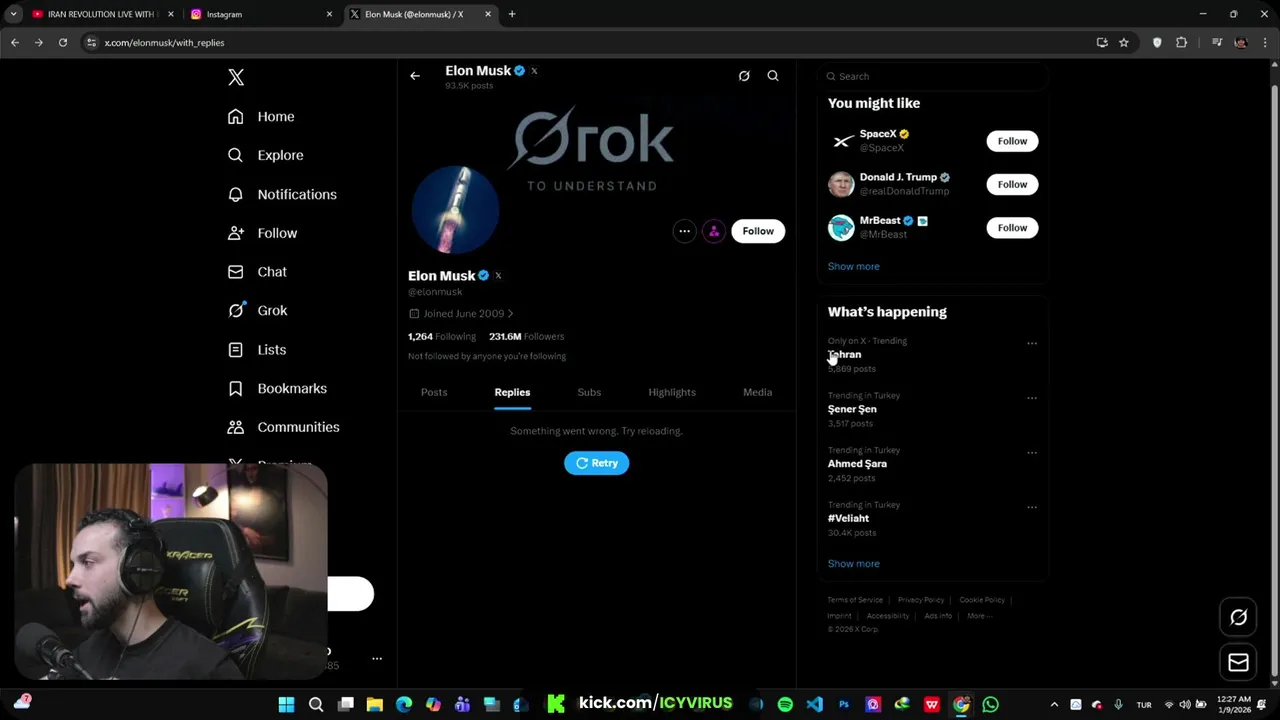The width and height of the screenshot is (1280, 720).
Task: Open the sidebar Follow menu item
Action: [262, 233]
